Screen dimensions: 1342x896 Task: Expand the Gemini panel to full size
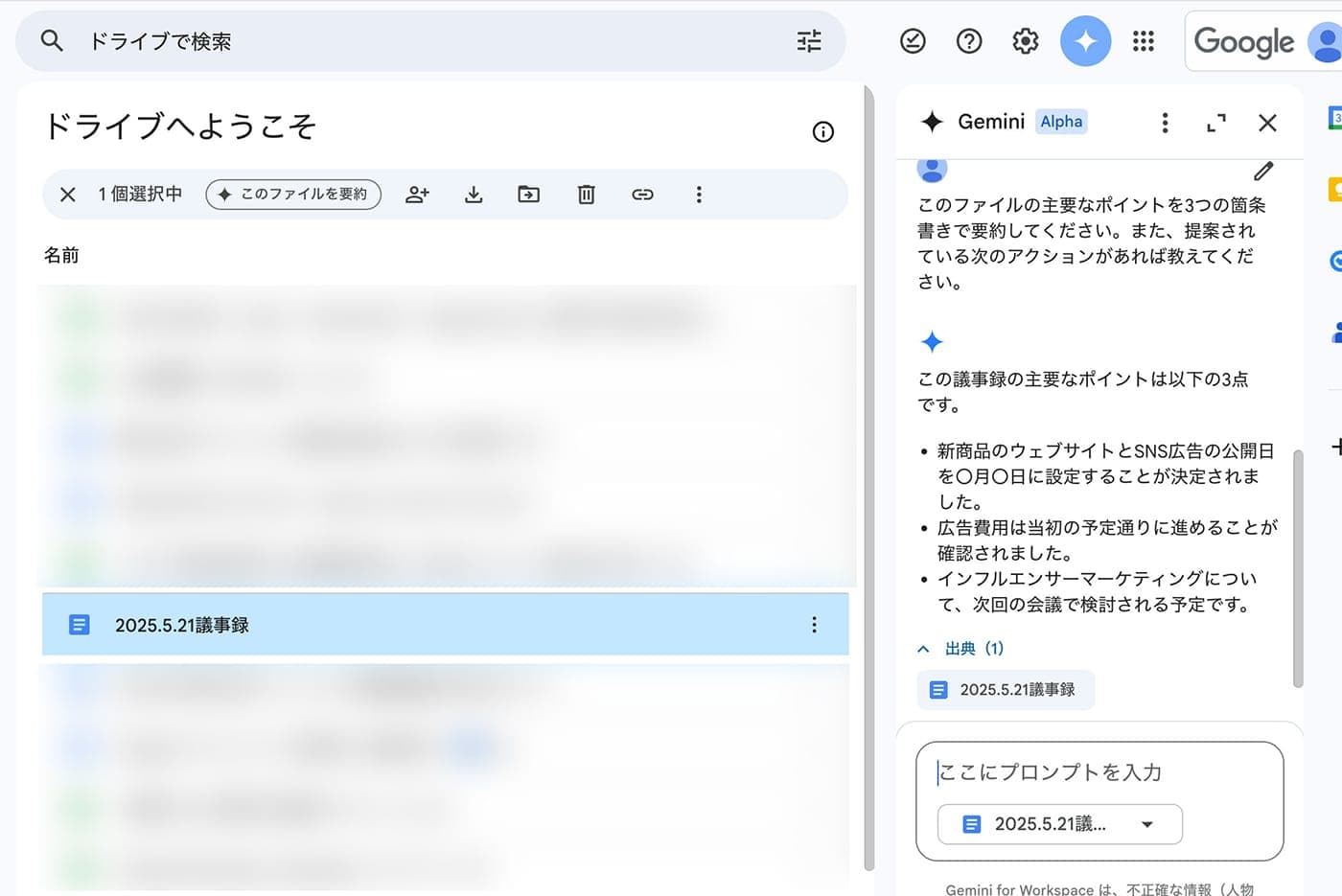(1216, 123)
